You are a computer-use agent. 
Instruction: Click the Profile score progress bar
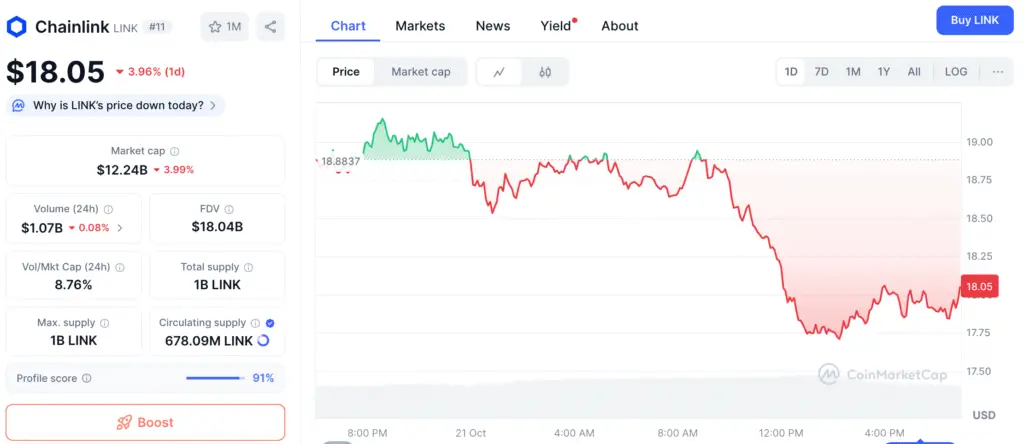[x=215, y=379]
